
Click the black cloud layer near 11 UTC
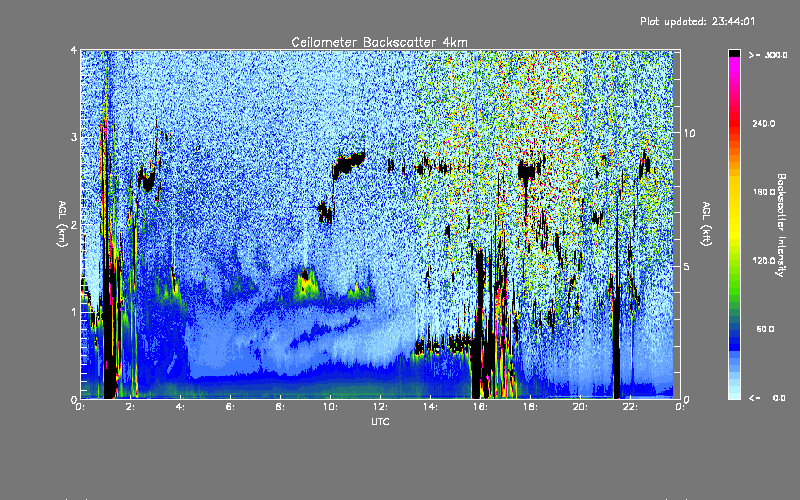pos(348,164)
